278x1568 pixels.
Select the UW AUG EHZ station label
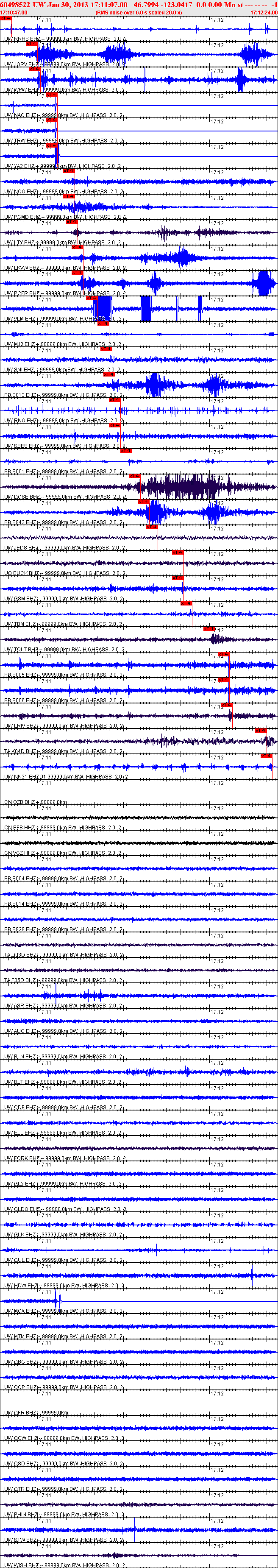click(x=64, y=1032)
